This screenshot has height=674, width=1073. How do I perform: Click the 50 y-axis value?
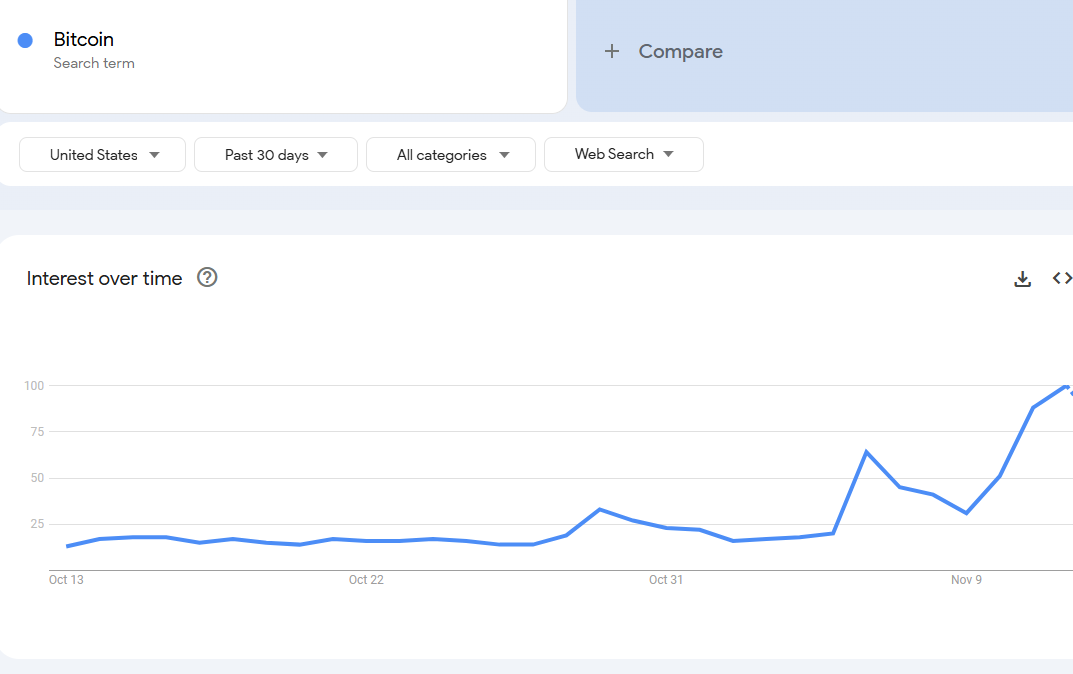[x=37, y=478]
